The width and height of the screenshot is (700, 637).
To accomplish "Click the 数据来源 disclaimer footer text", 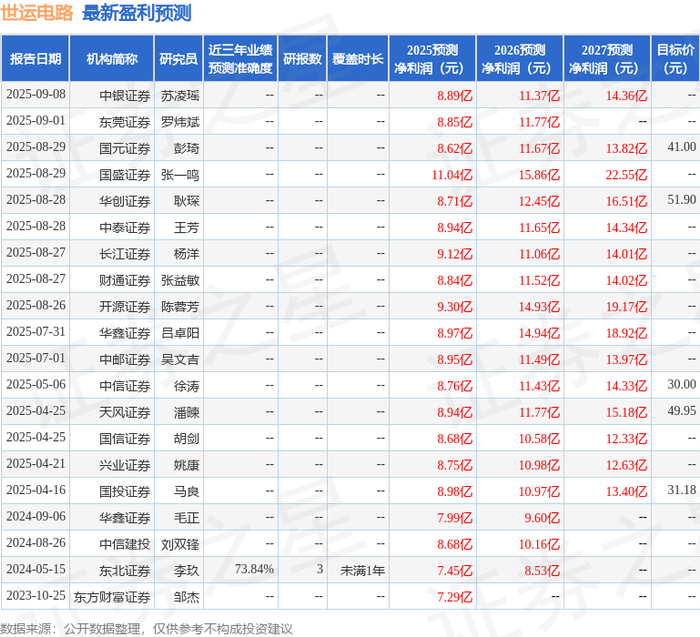I will click(146, 629).
